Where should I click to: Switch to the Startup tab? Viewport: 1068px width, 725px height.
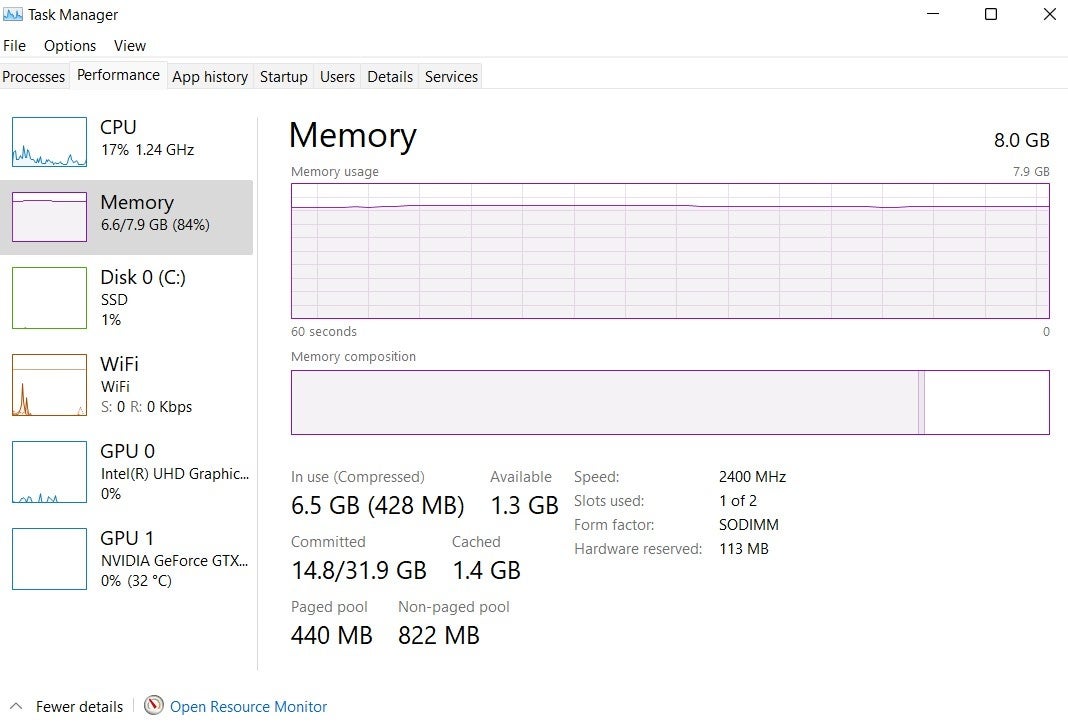[284, 77]
